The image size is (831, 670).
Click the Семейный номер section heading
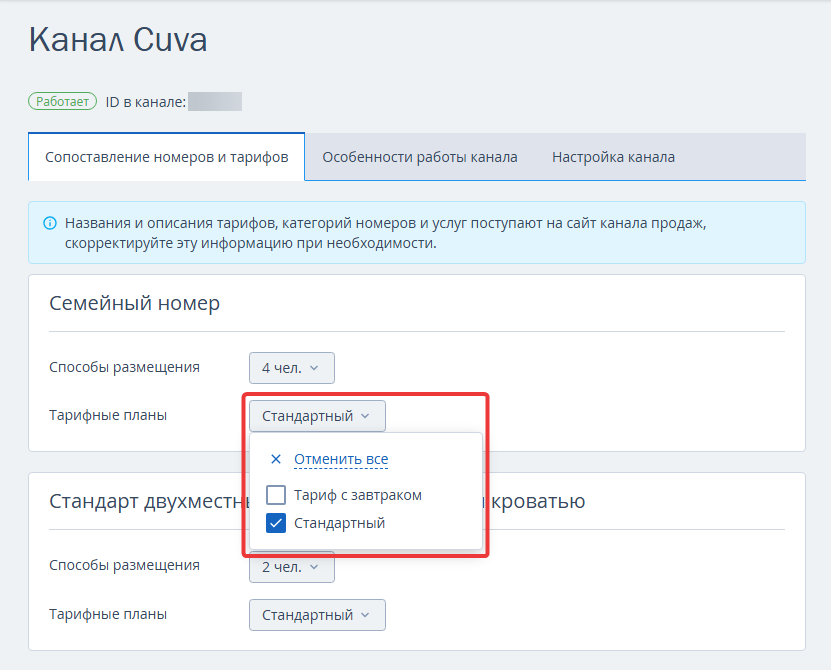click(x=135, y=303)
